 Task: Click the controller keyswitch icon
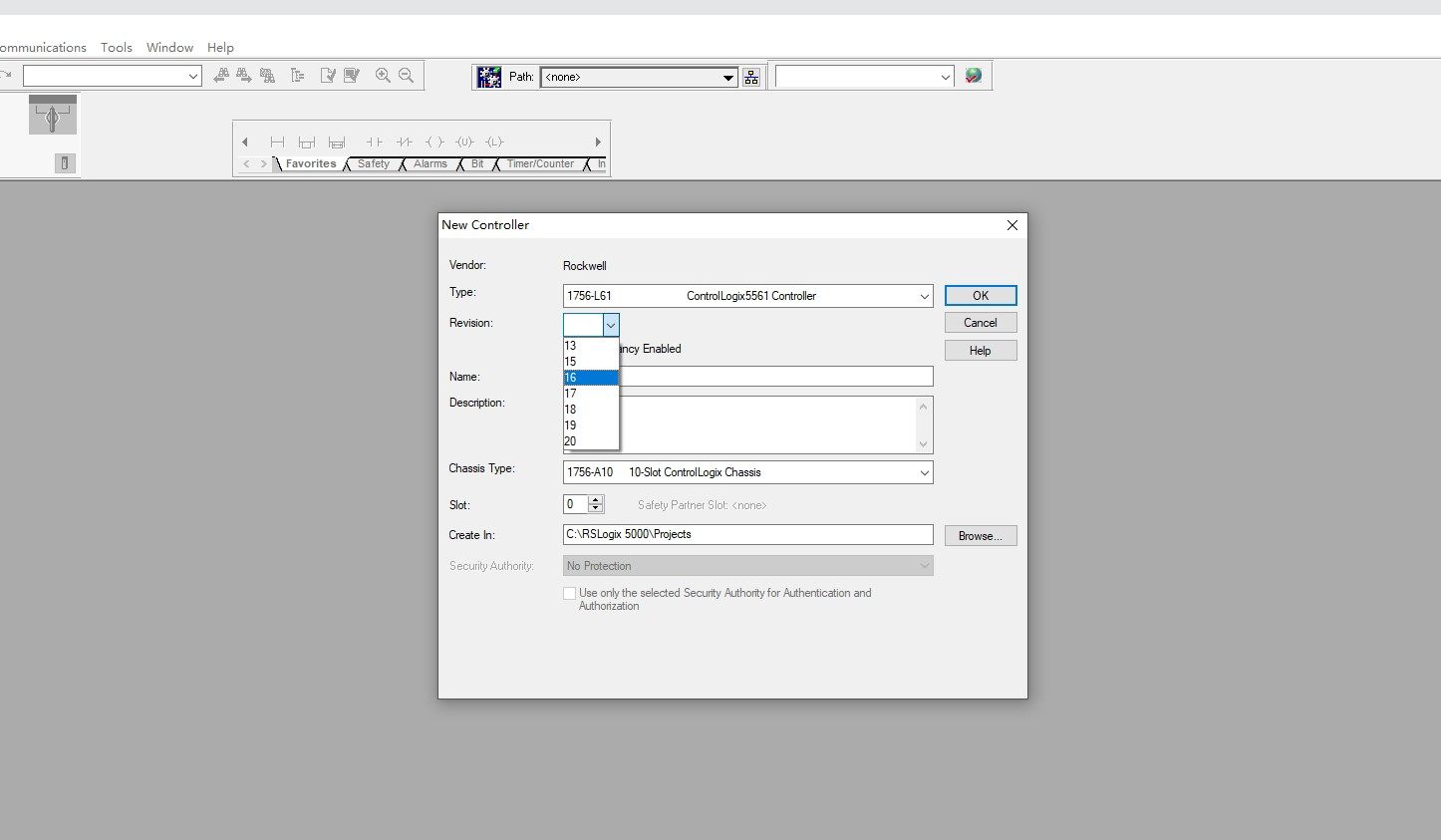(x=53, y=116)
